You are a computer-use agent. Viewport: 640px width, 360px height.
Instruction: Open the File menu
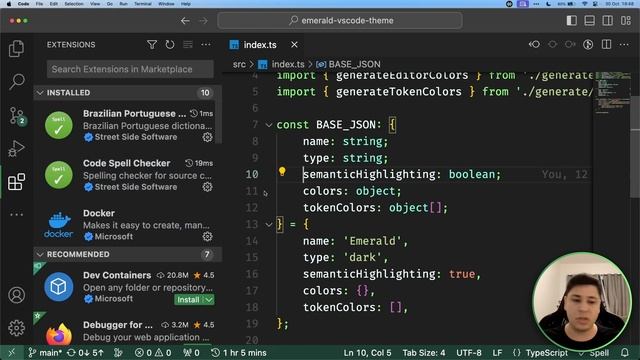coord(39,4)
